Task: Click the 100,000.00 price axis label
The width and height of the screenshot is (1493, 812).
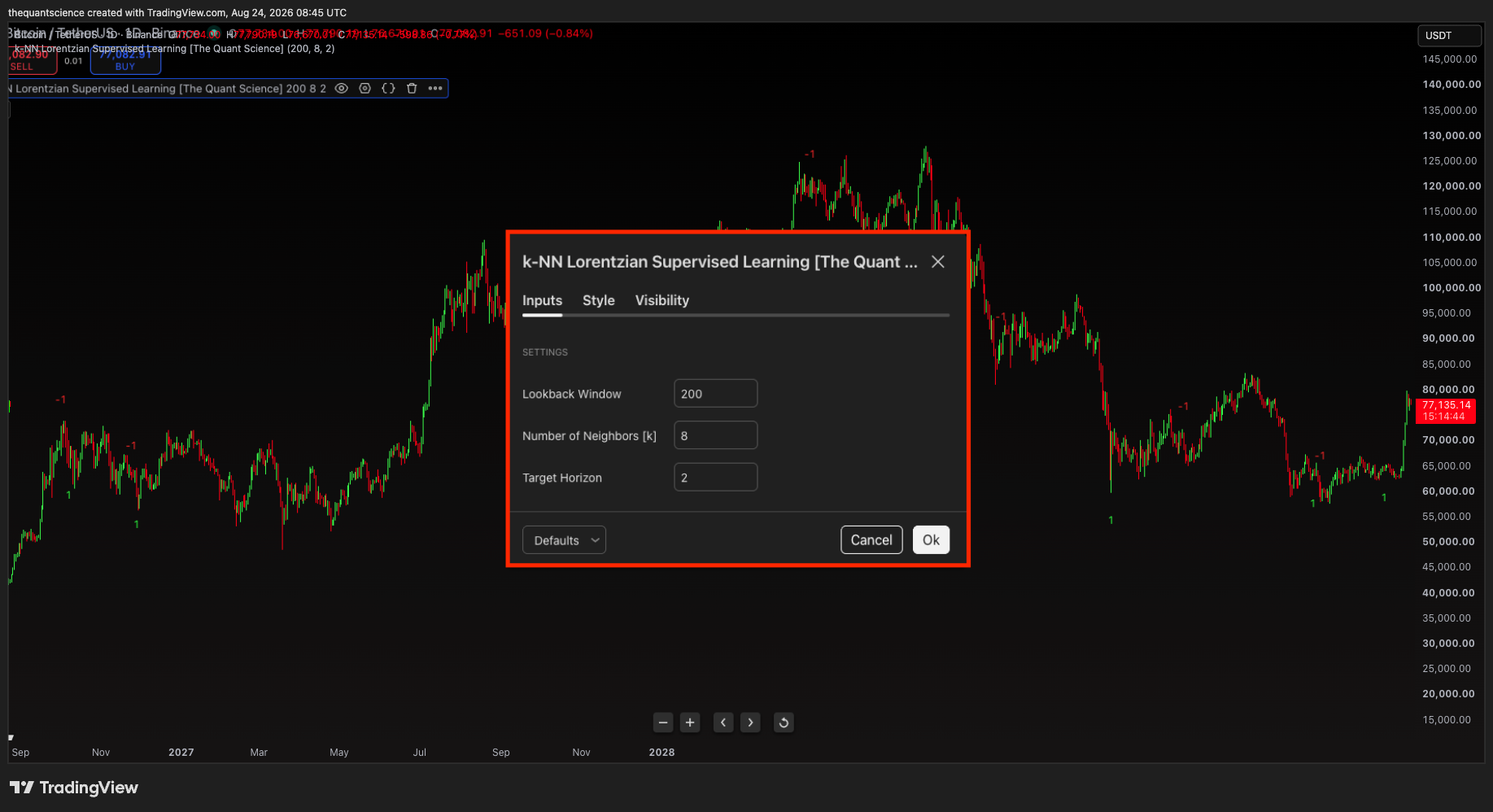Action: click(1452, 288)
